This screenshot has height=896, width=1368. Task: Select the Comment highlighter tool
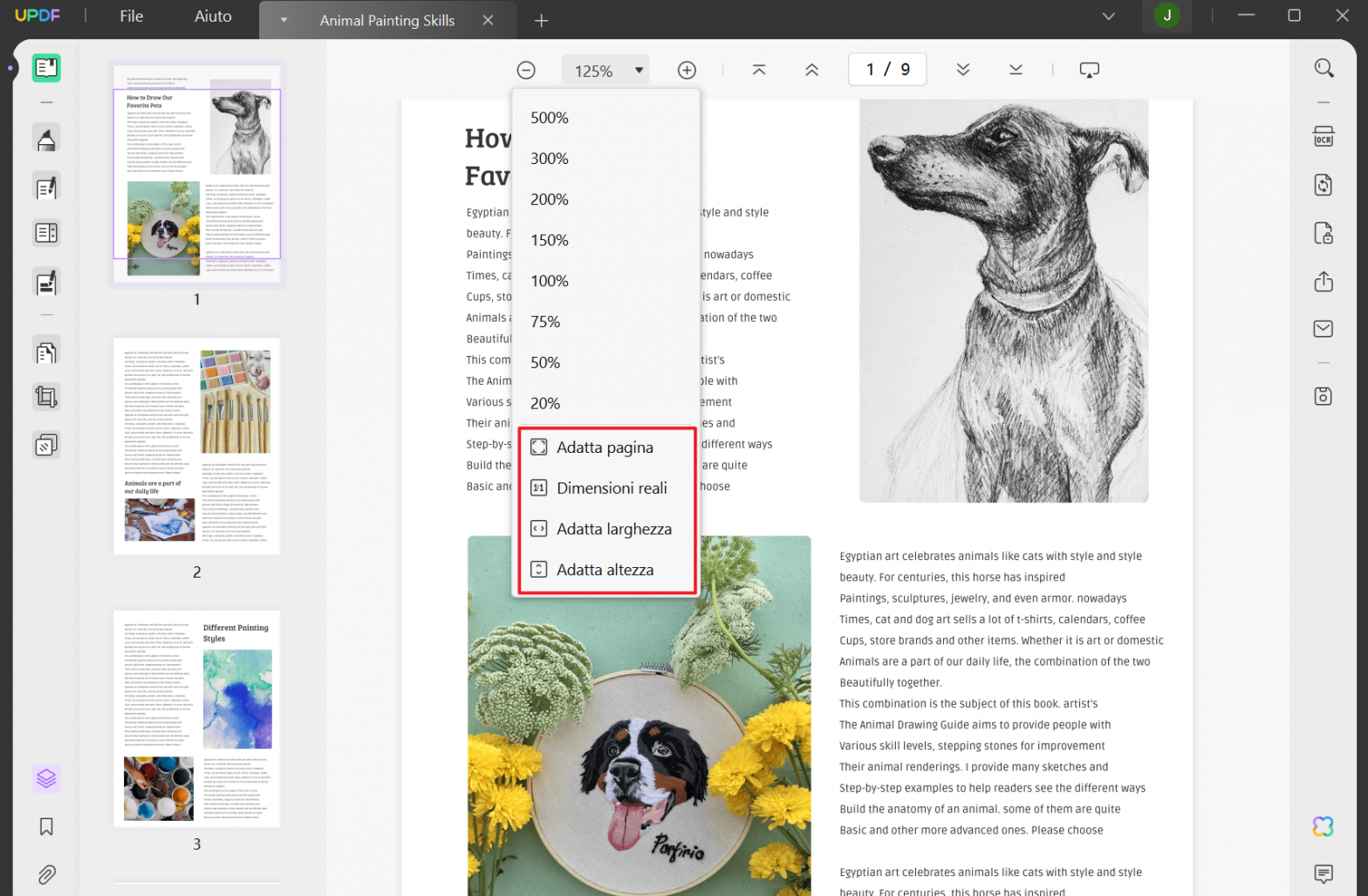click(46, 139)
